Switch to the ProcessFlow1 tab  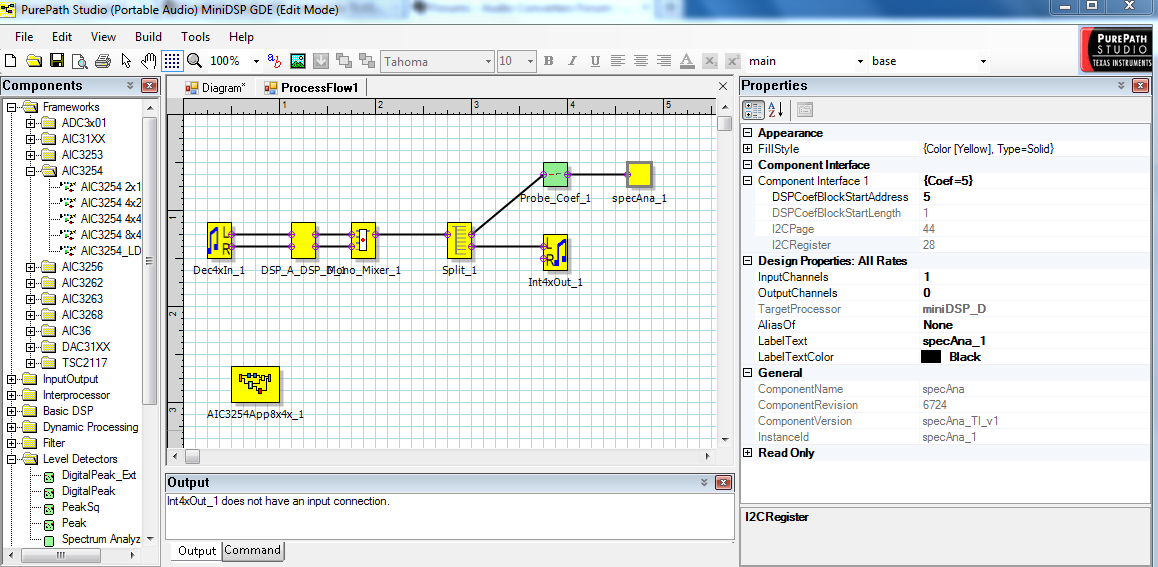(311, 88)
